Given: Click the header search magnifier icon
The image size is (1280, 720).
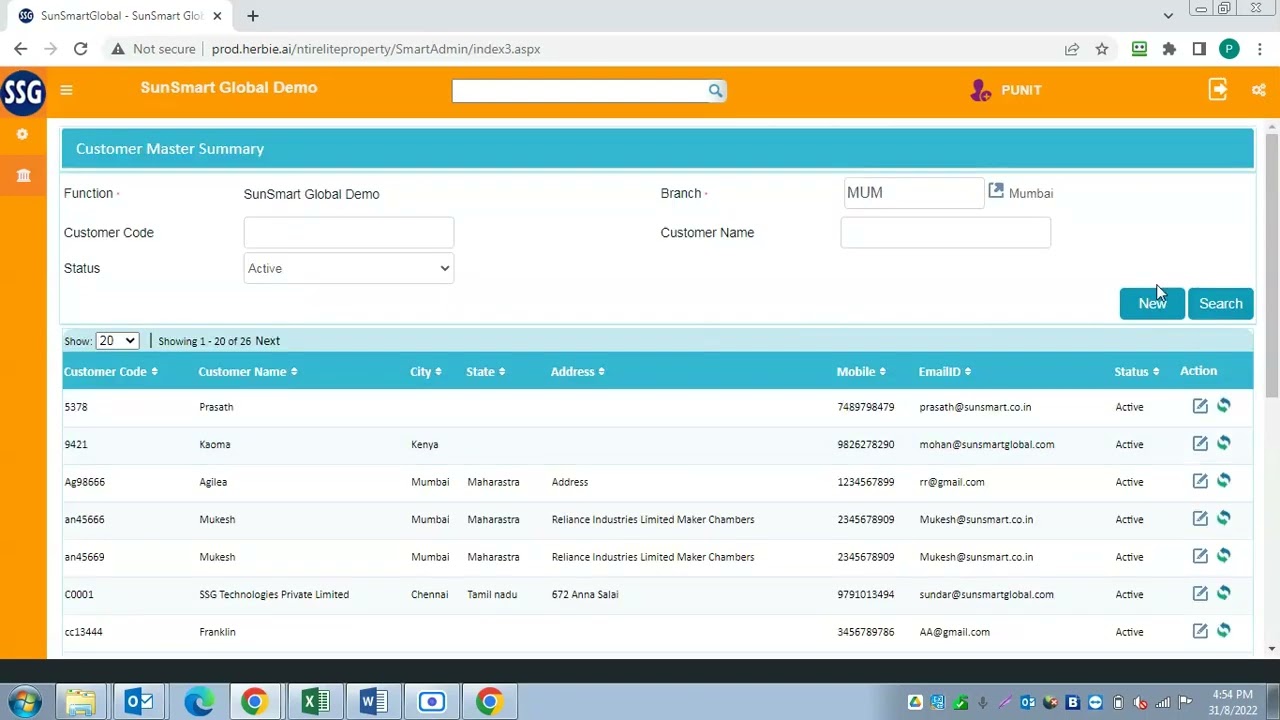Looking at the screenshot, I should (x=715, y=91).
